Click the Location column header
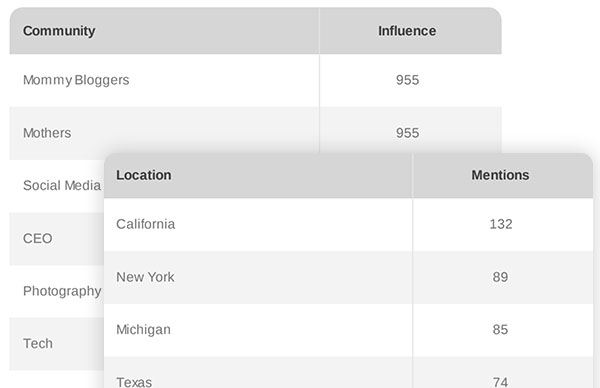This screenshot has width=600, height=388. [x=144, y=175]
